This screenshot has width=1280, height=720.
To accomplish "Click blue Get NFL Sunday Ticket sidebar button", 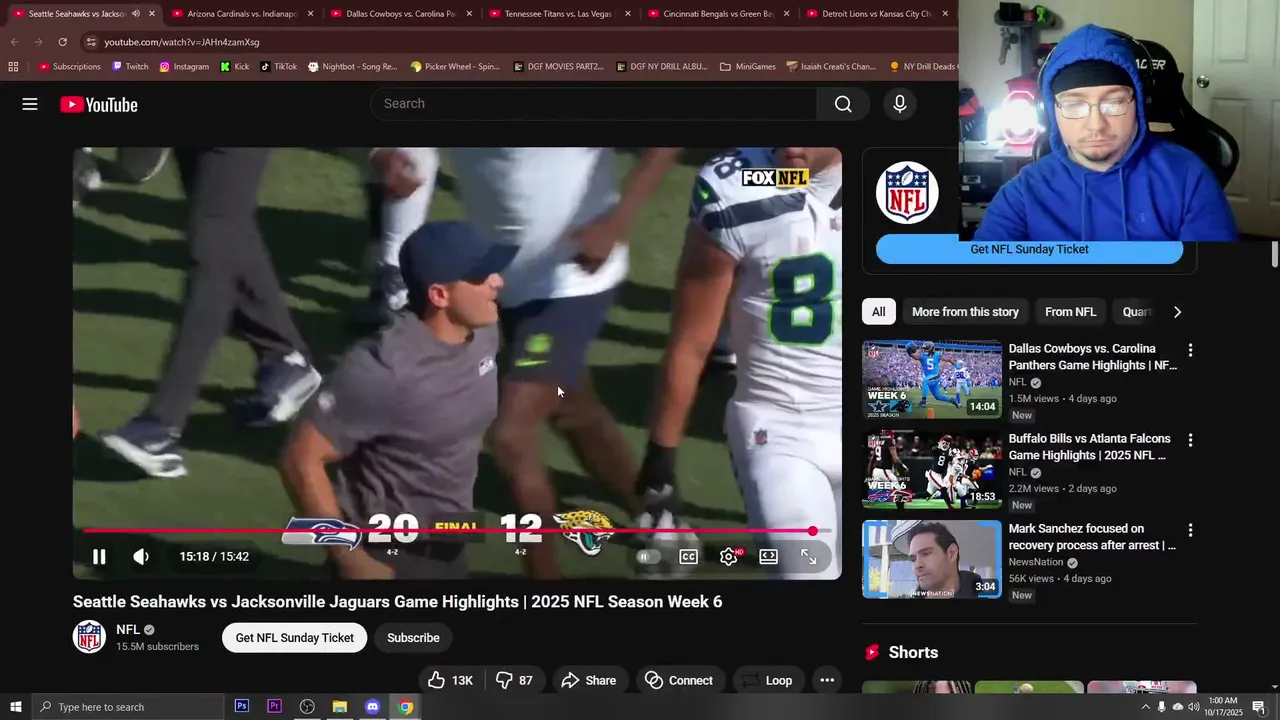I will pos(1029,250).
